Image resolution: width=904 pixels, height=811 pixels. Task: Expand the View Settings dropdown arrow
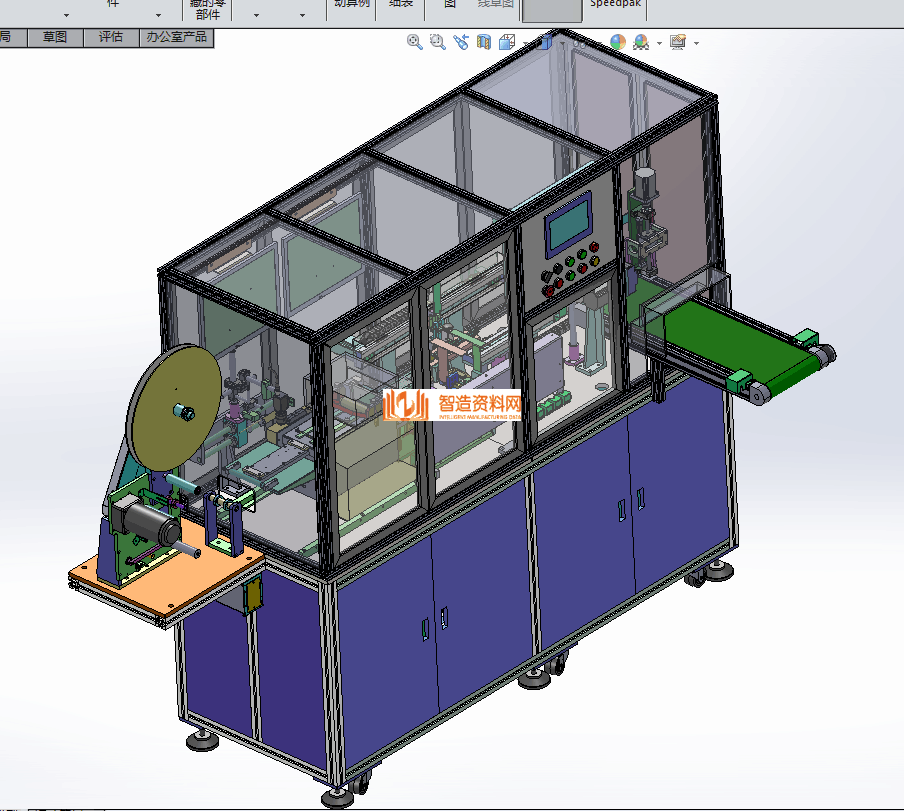click(x=696, y=44)
